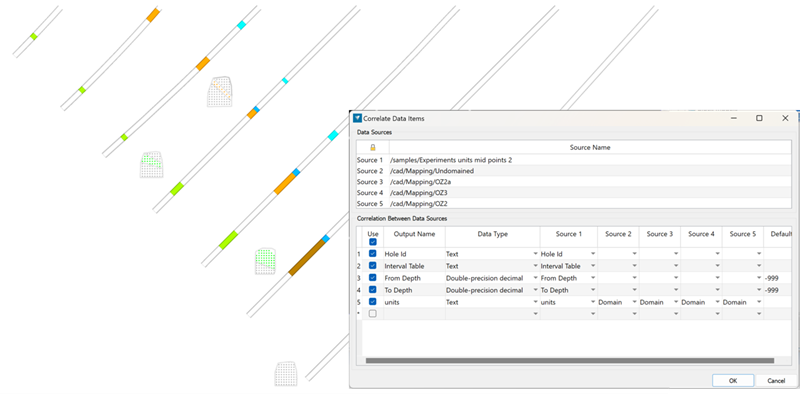The height and width of the screenshot is (394, 800).
Task: Click the Correlate Data Items title bar icon
Action: 357,118
